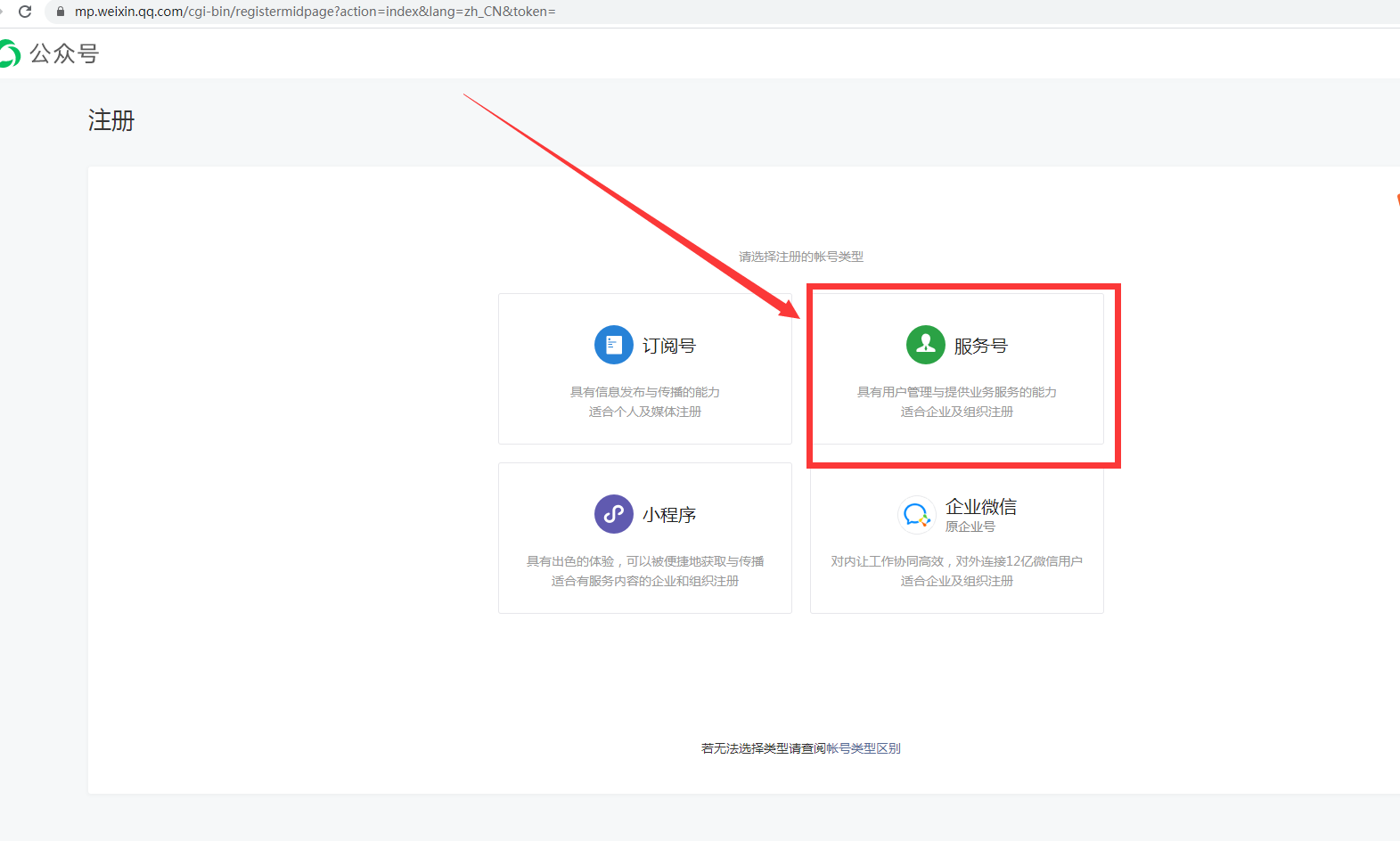Select the 订阅号 account type title
Image resolution: width=1400 pixels, height=841 pixels.
click(x=669, y=346)
